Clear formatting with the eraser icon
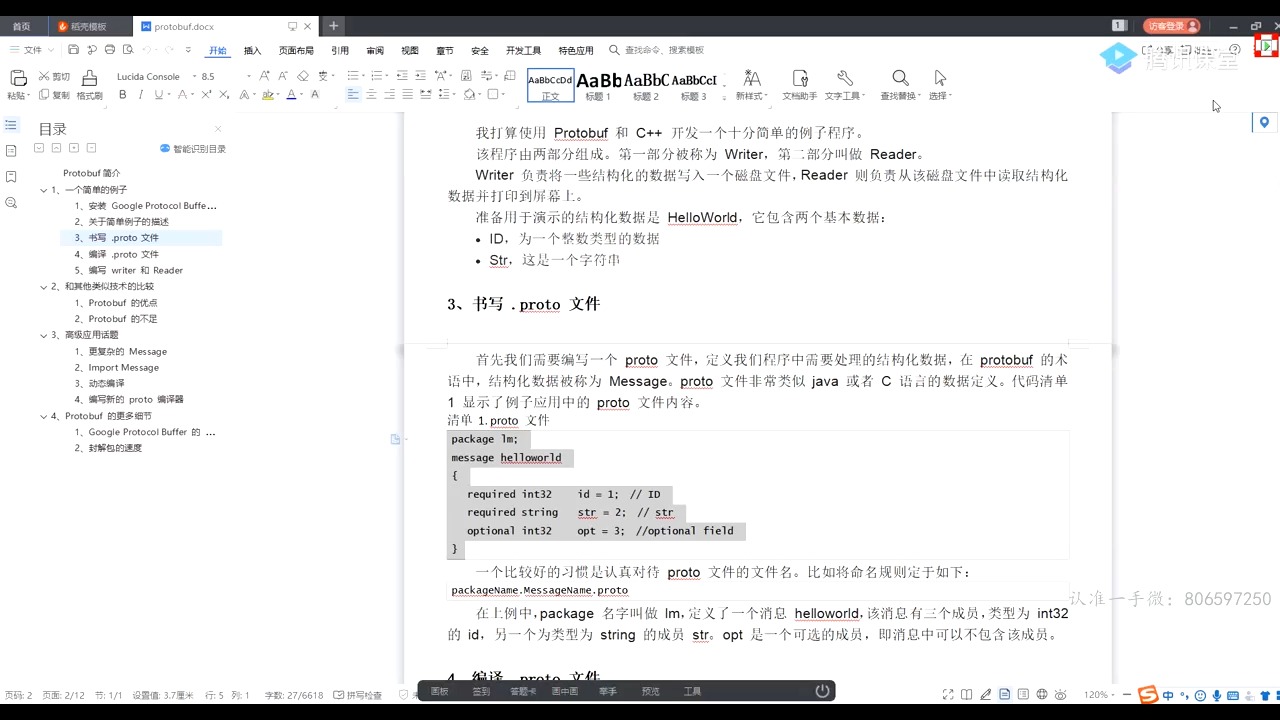 (303, 76)
